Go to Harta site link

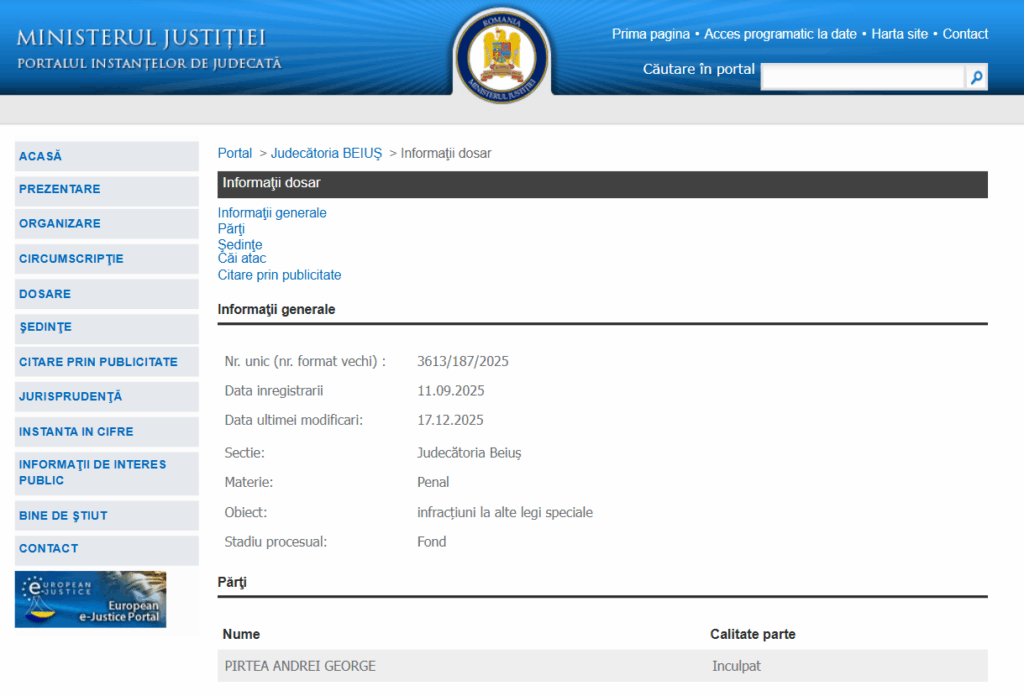pyautogui.click(x=900, y=34)
